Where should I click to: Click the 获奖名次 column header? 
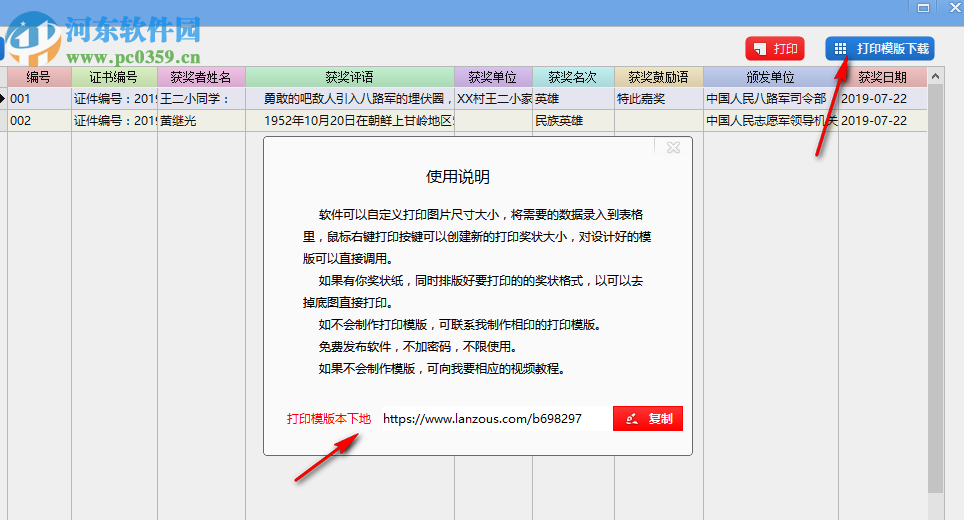(573, 77)
